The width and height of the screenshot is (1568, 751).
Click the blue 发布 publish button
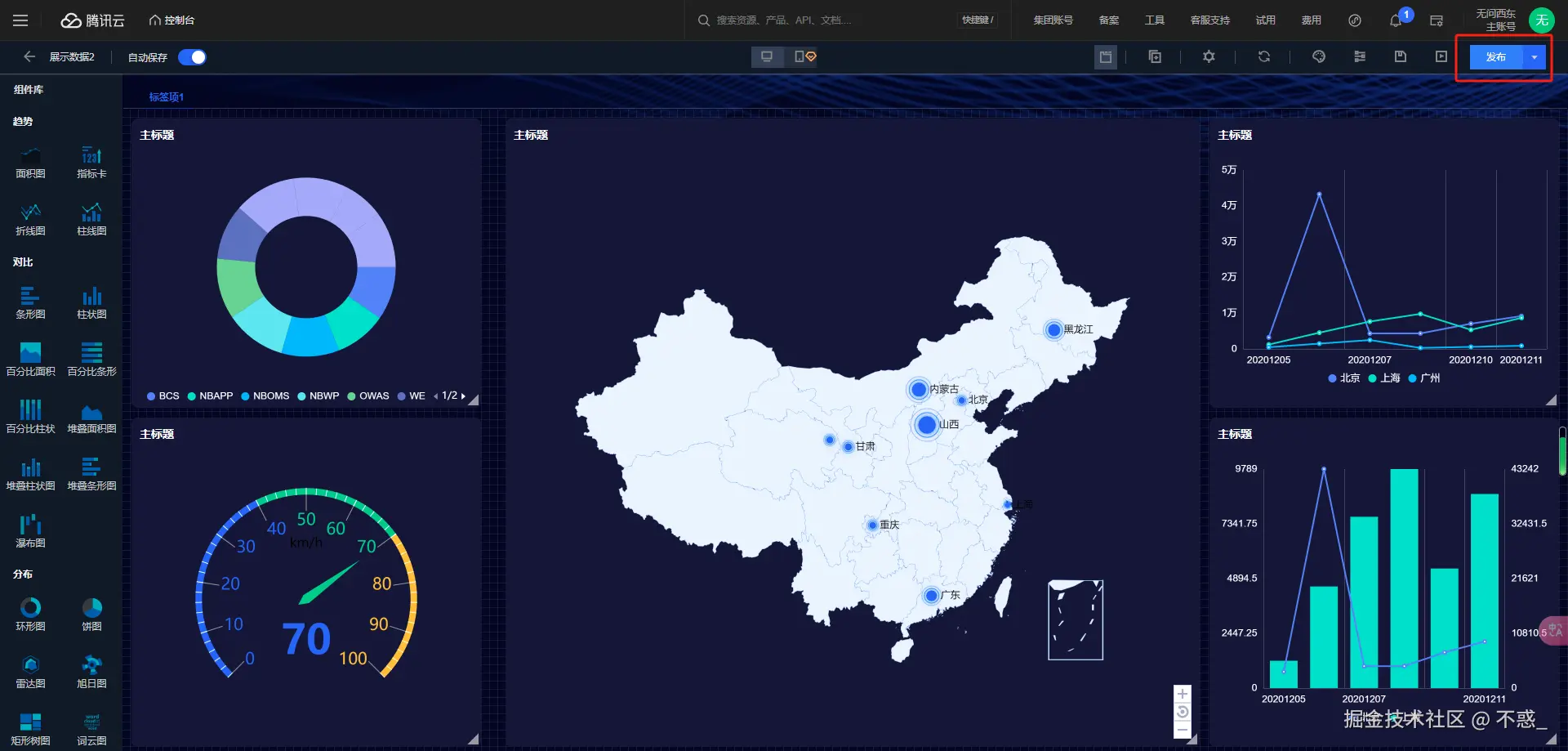point(1496,57)
